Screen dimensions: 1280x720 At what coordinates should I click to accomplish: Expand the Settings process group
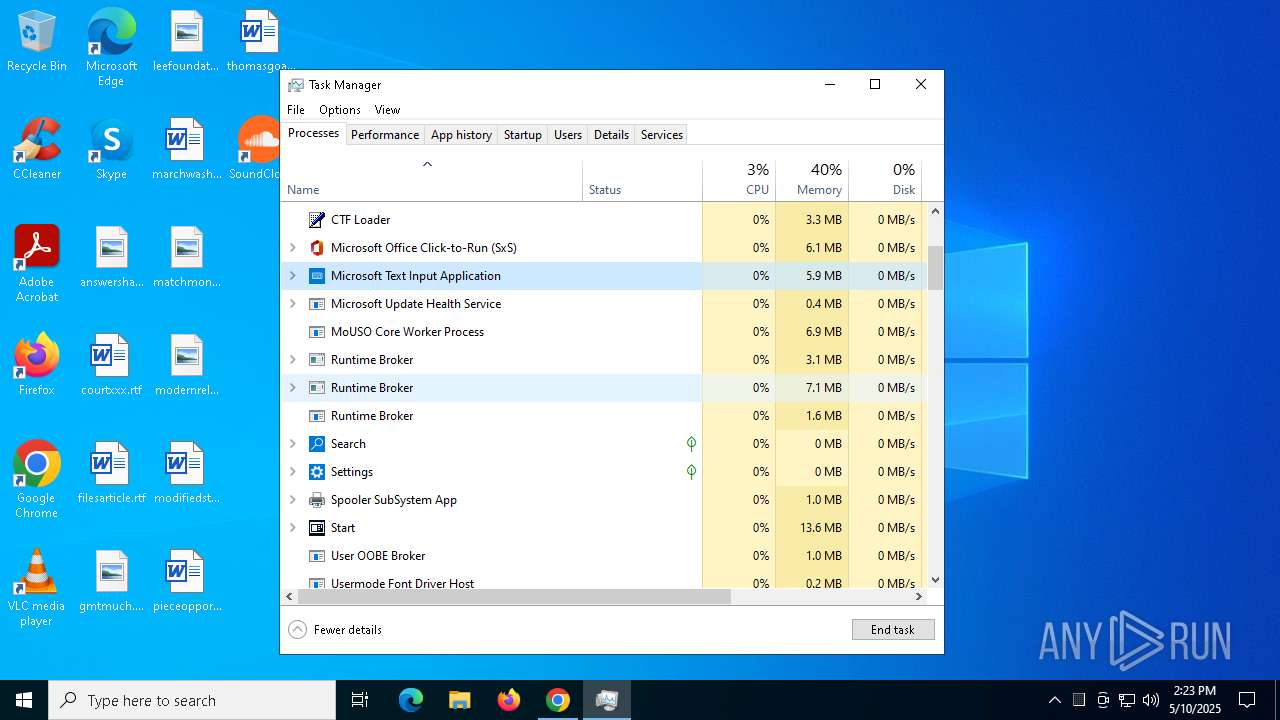(293, 471)
